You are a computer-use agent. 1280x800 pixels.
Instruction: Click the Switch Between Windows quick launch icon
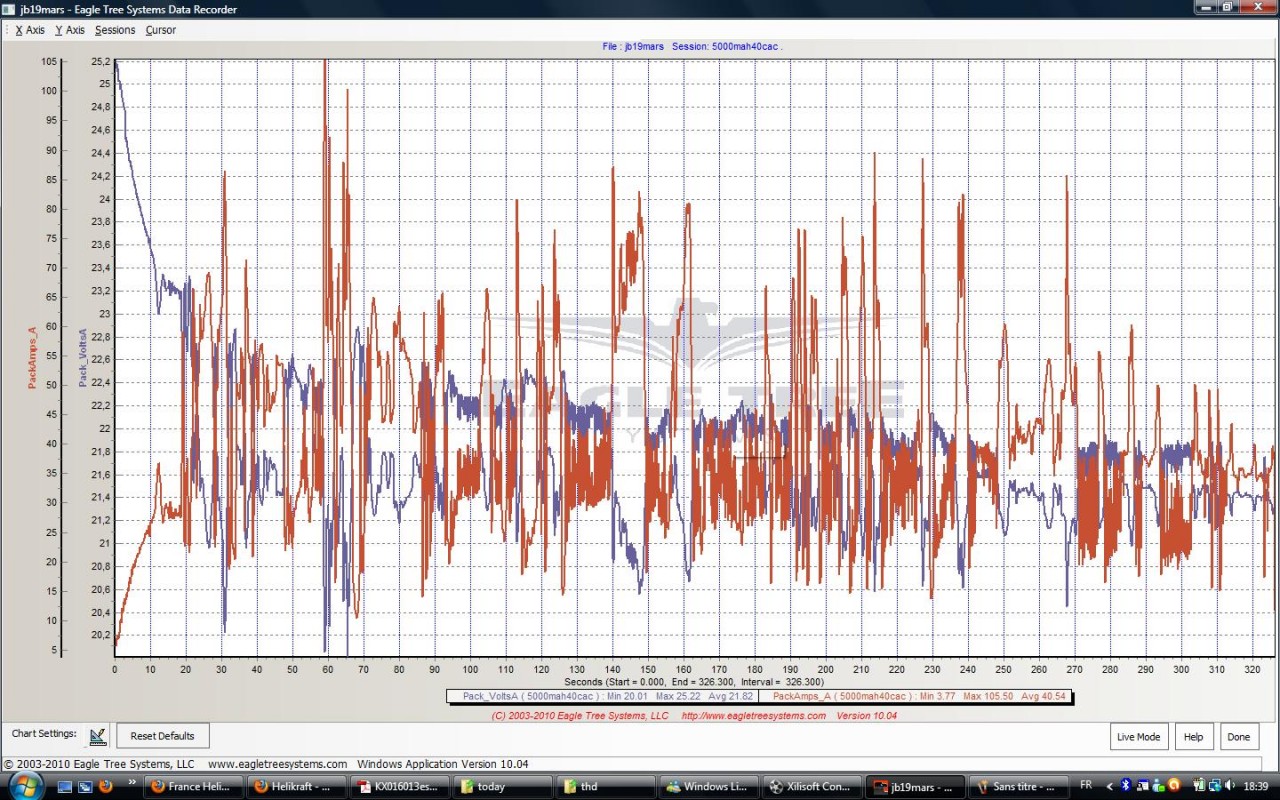(x=85, y=787)
